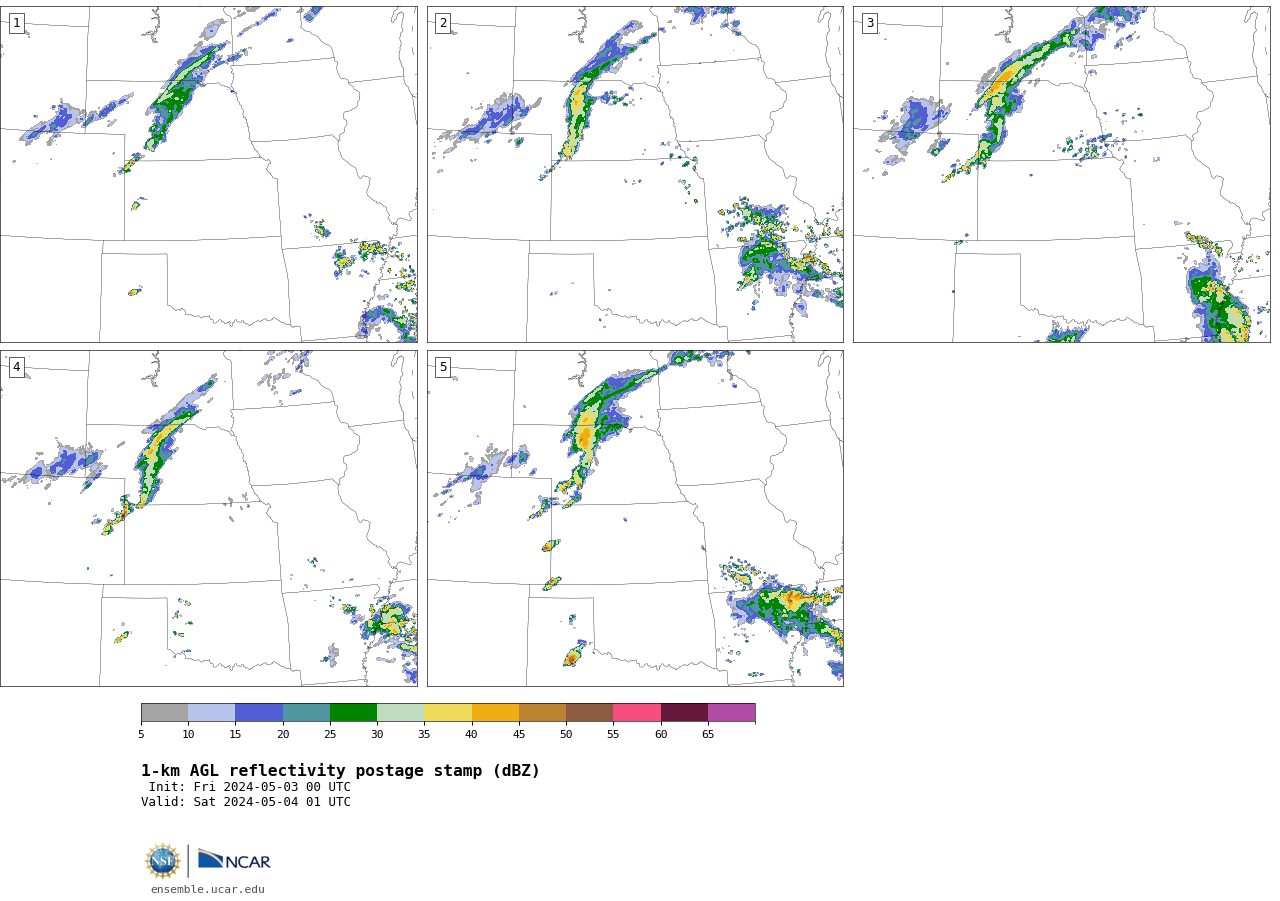Open ensemble member 3 reflectivity map
1280x901 pixels.
(x=1061, y=174)
